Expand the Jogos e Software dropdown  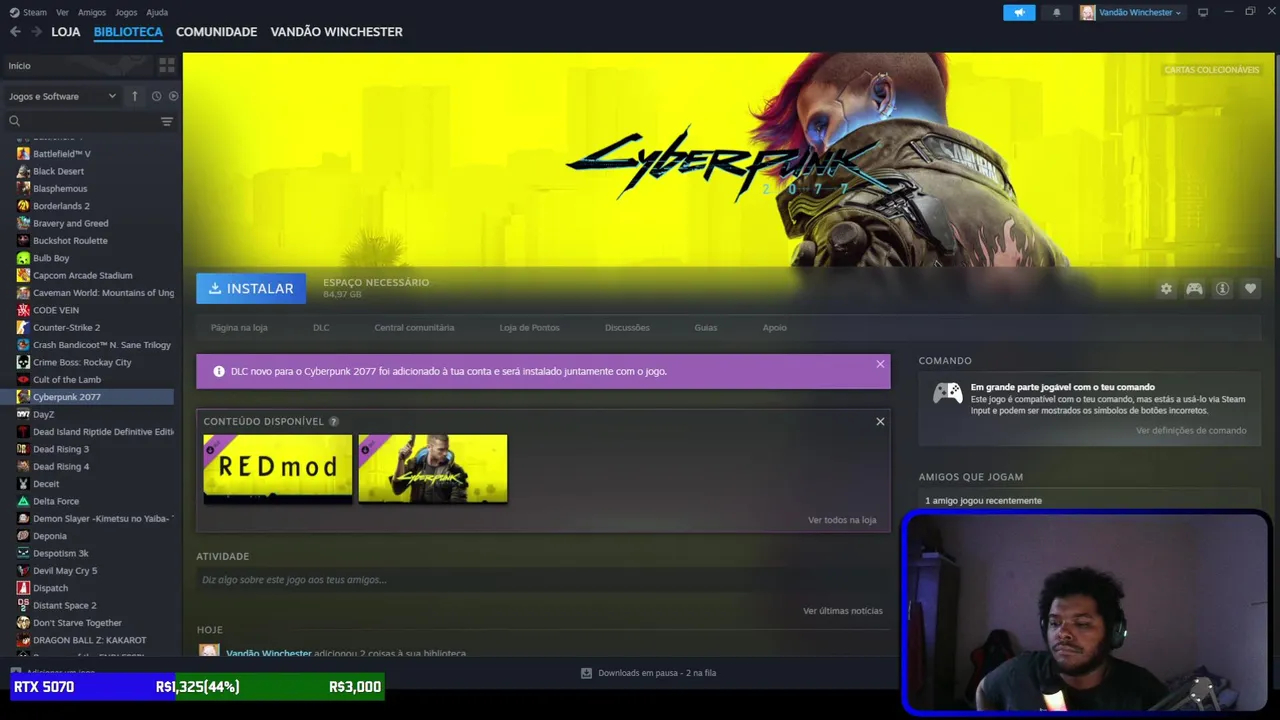(x=63, y=96)
